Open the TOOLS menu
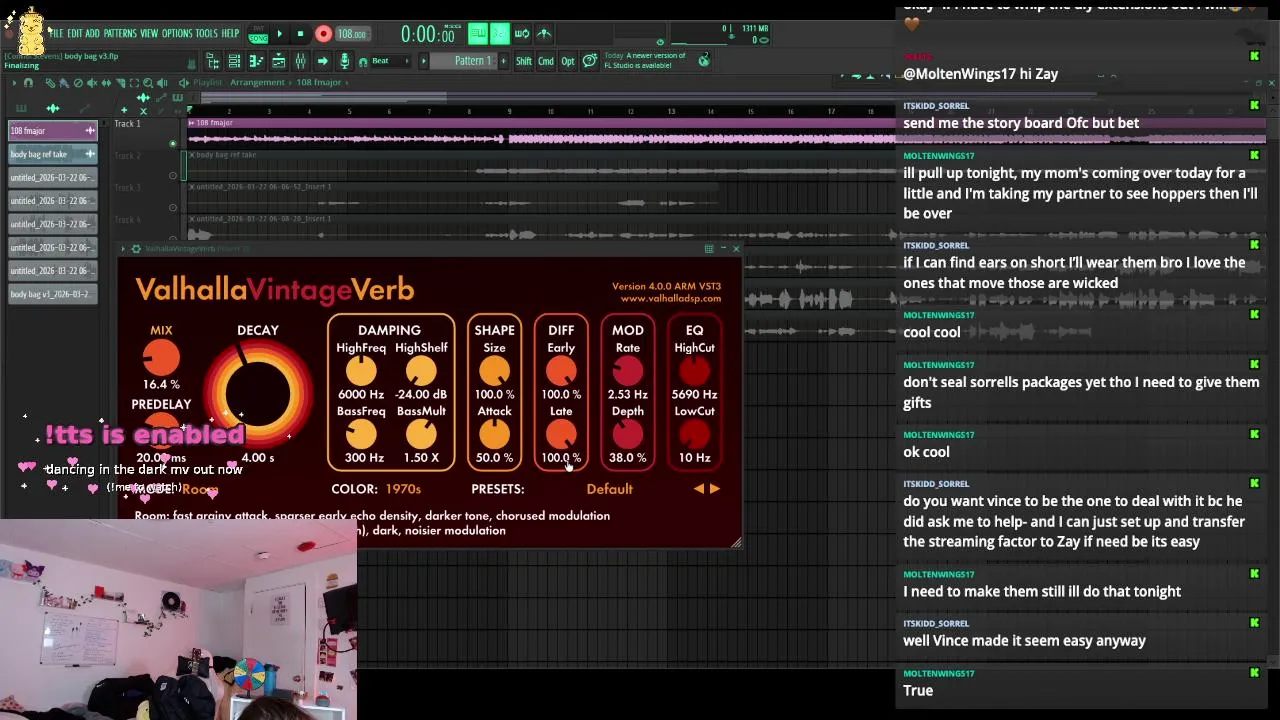1280x720 pixels. click(x=206, y=34)
